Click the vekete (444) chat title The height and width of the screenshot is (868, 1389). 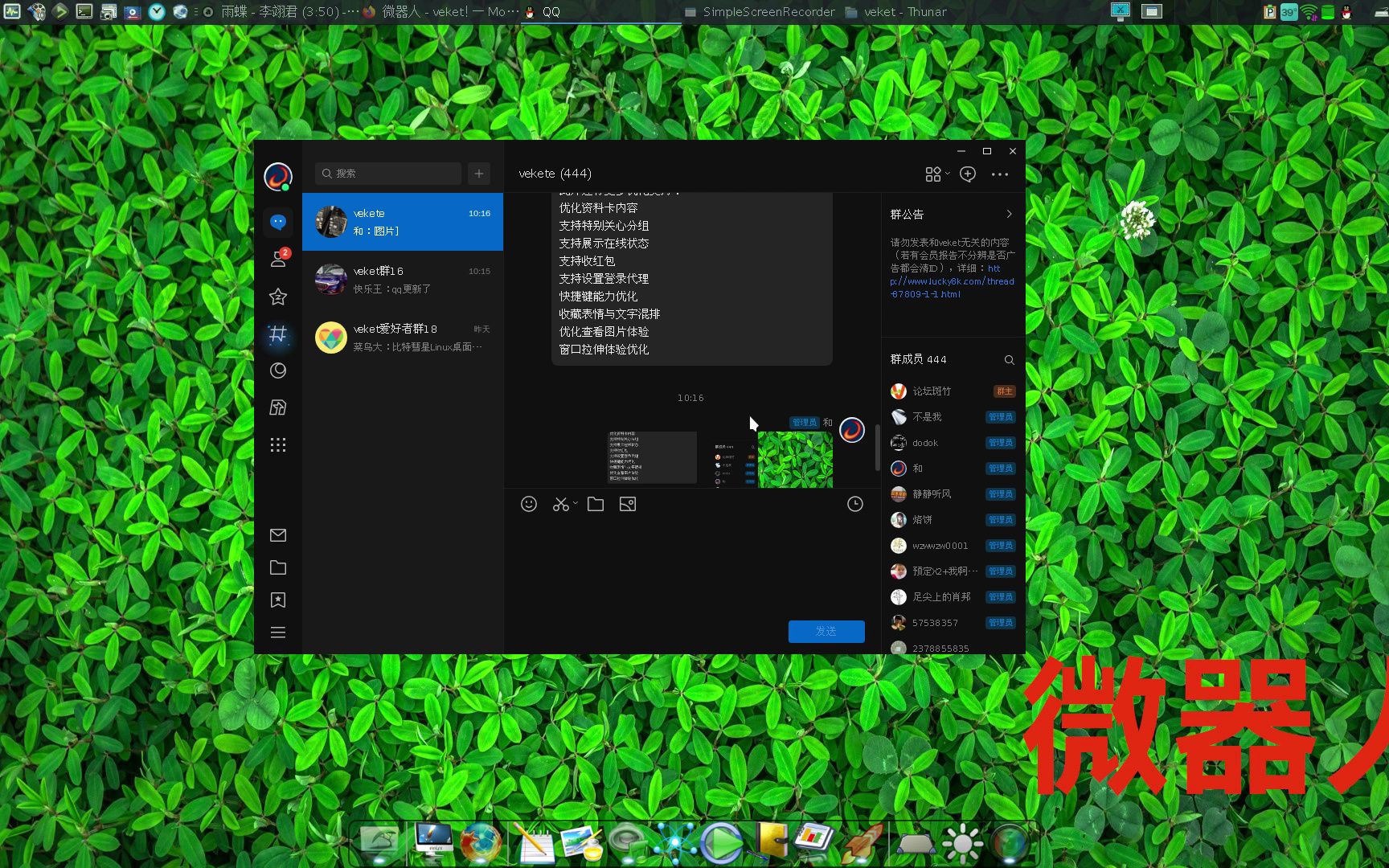(555, 174)
